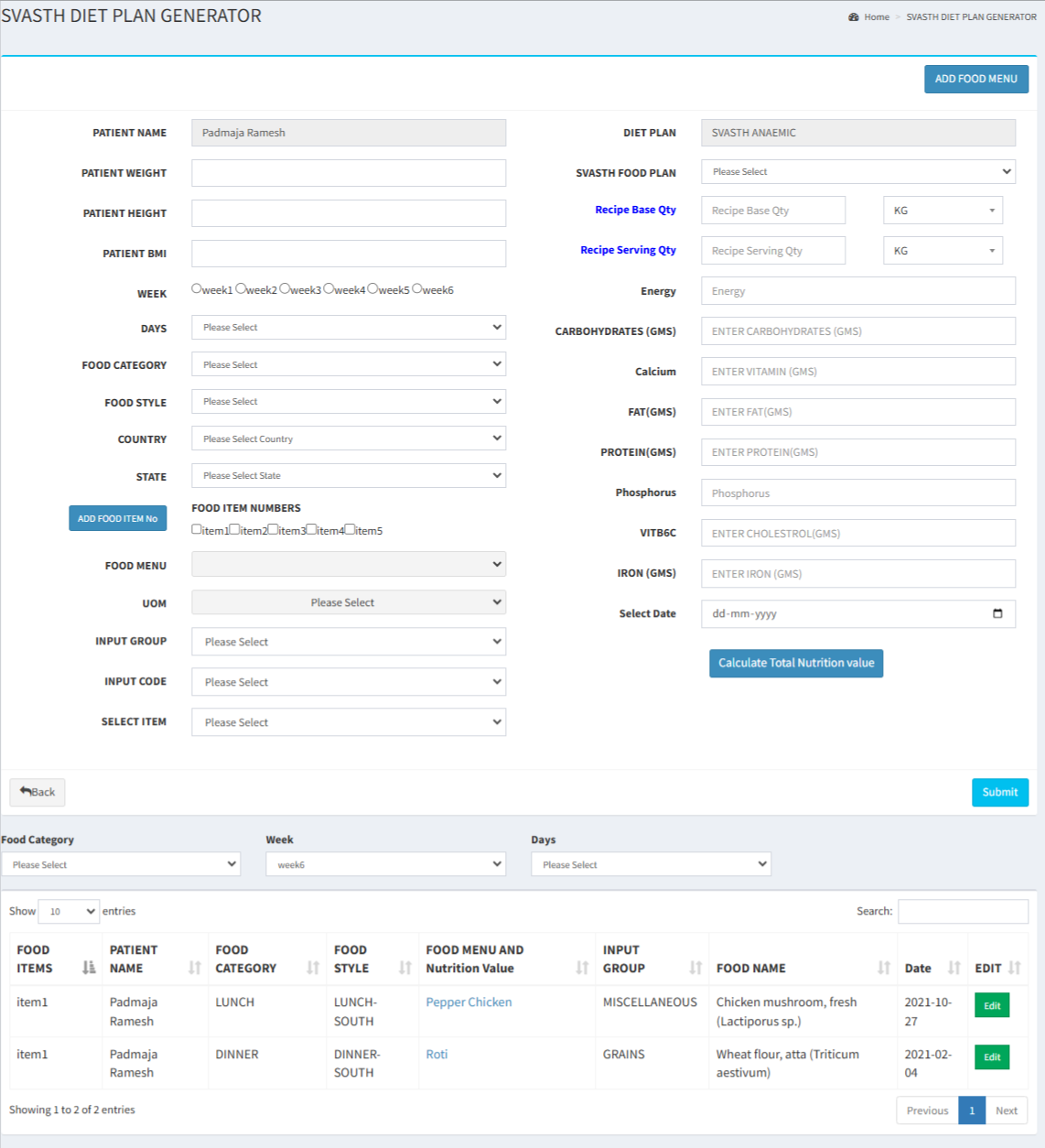
Task: Sort table by FOOD NAME column icon
Action: (884, 968)
